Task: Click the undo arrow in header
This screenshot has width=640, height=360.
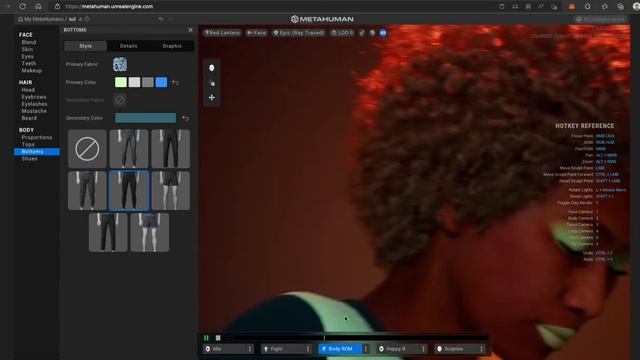Action: coord(161,19)
